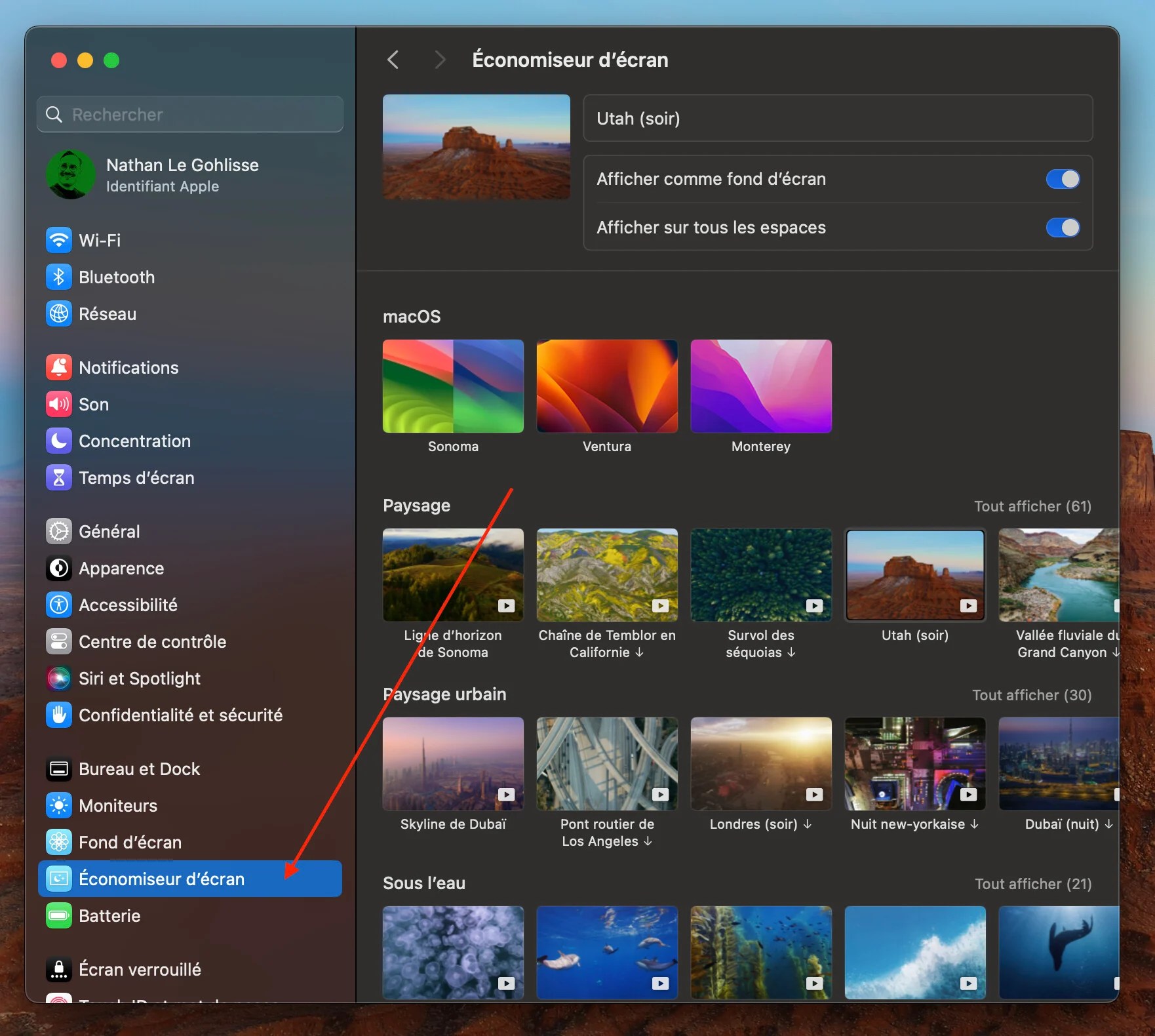The image size is (1155, 1036).
Task: Click Nathan Le Gohlisse profile avatar
Action: [71, 174]
